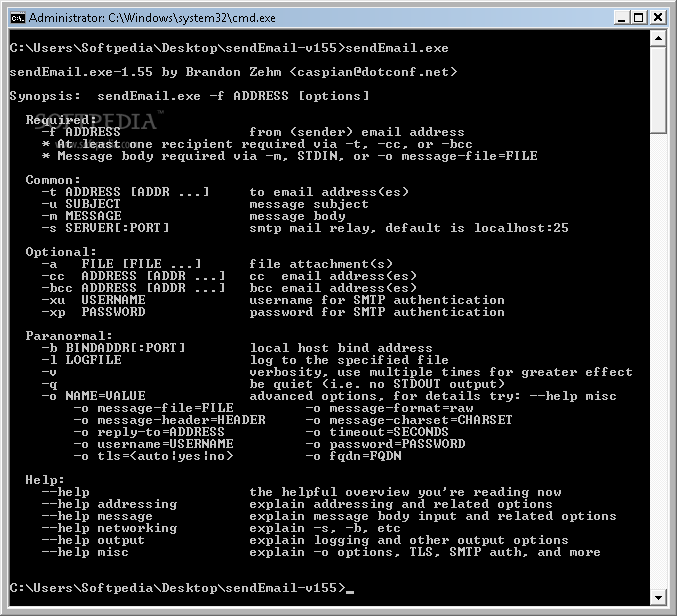677x616 pixels.
Task: Click the '-m MESSAGE' option
Action: (x=81, y=216)
